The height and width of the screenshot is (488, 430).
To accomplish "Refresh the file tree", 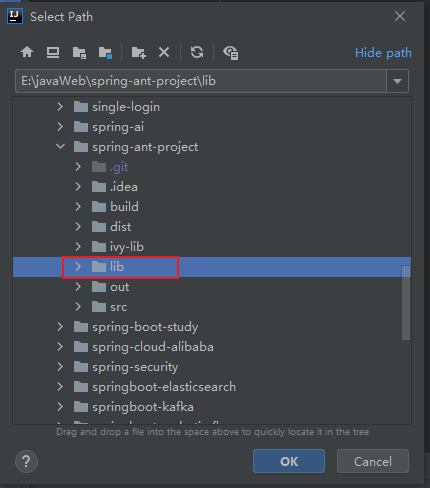I will pos(197,52).
